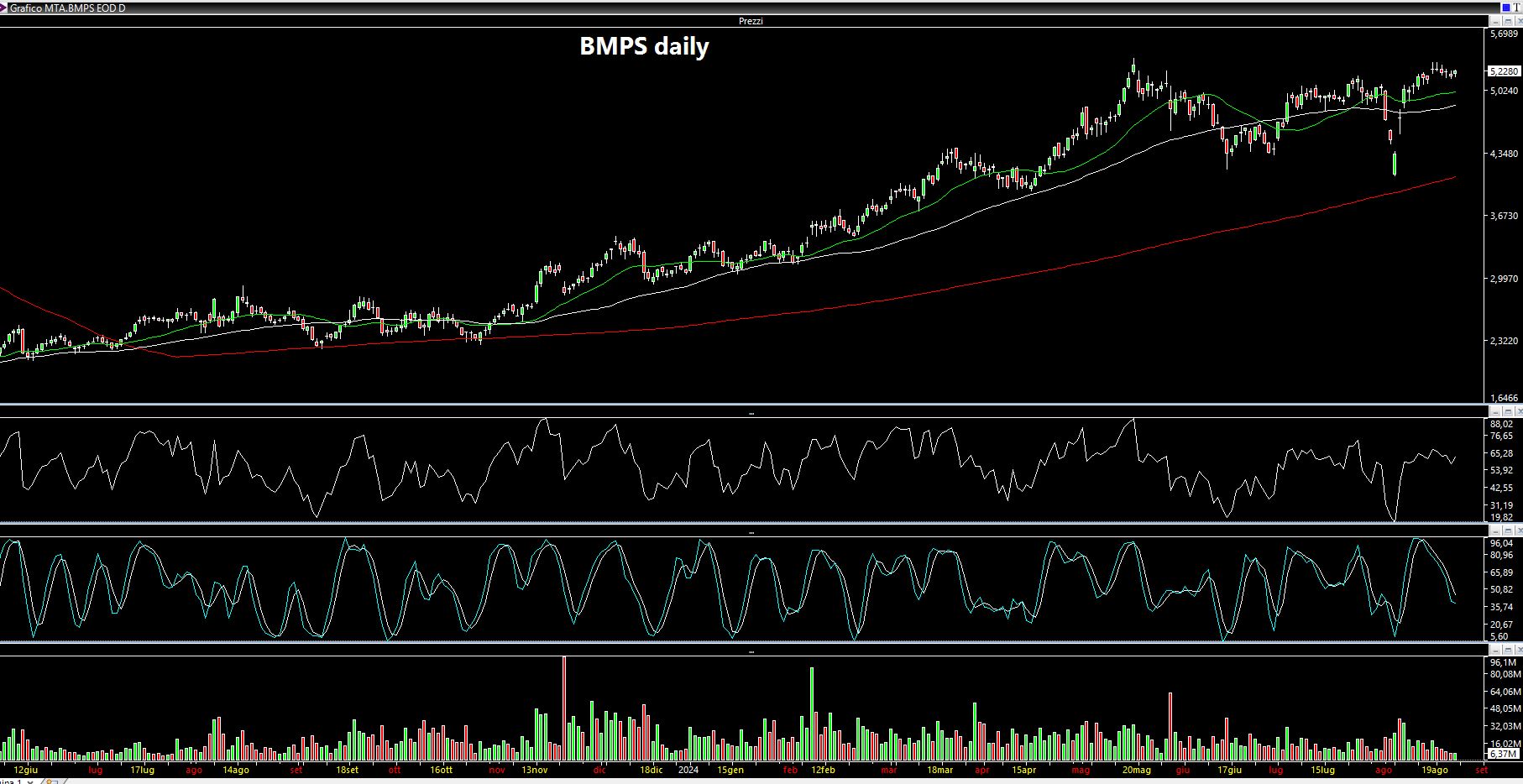Click the blue square icon in title bar
The width and height of the screenshot is (1523, 784).
[x=1505, y=7]
